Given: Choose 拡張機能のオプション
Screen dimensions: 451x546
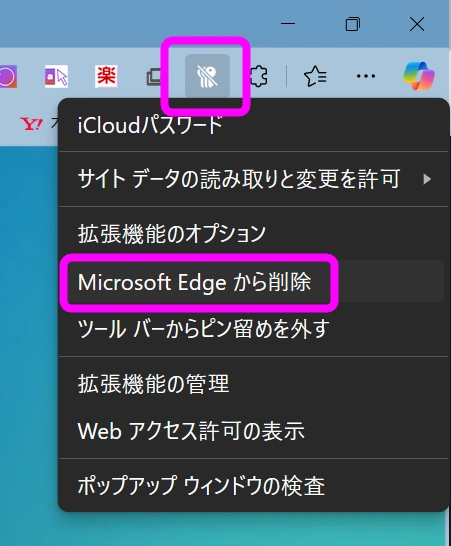Looking at the screenshot, I should (172, 234).
